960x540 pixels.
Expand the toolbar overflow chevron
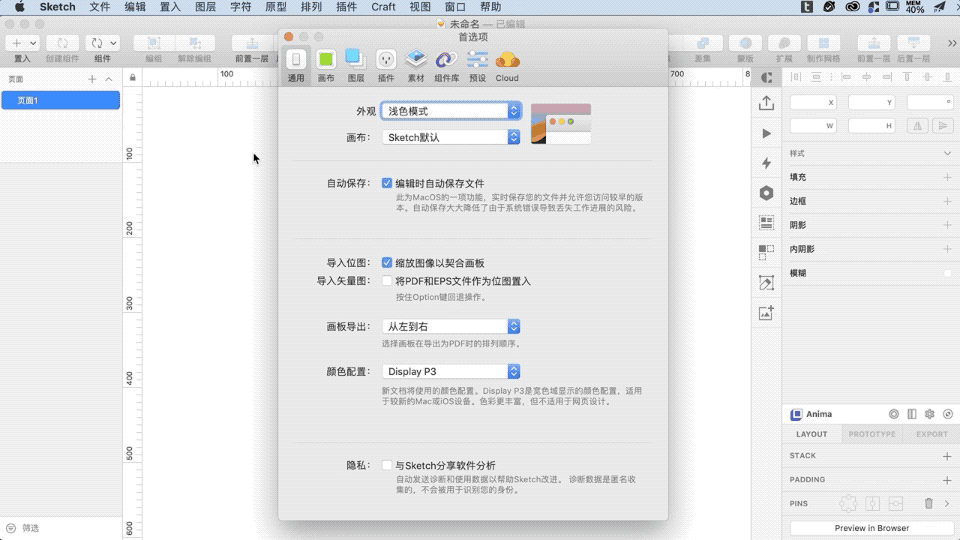[x=951, y=43]
